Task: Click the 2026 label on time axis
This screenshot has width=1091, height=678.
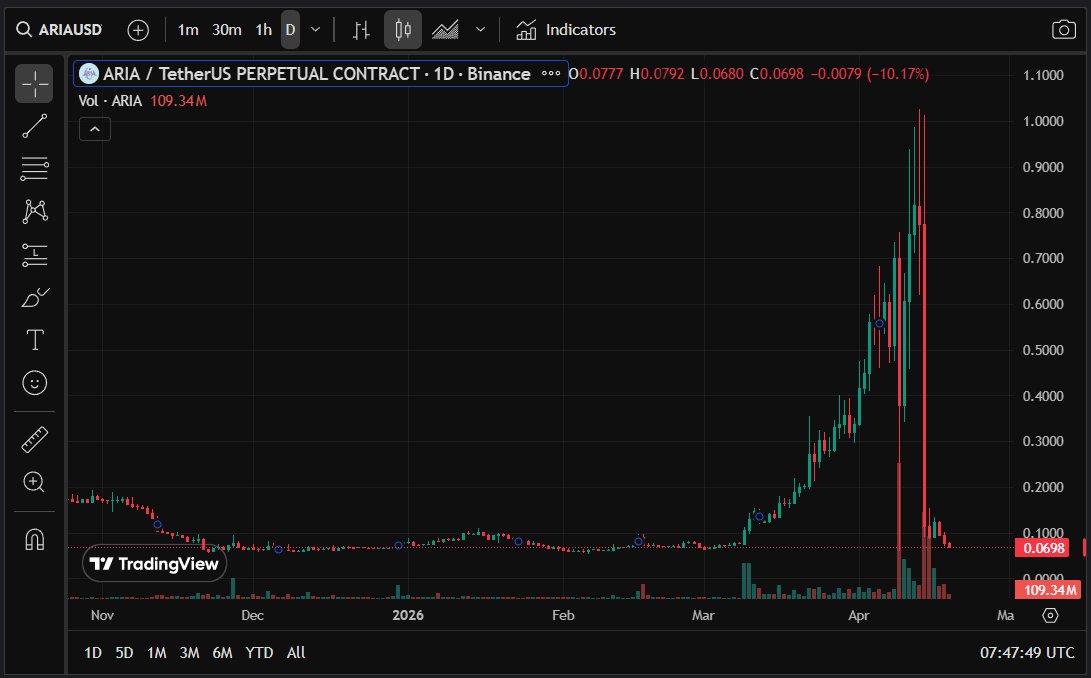Action: 408,615
